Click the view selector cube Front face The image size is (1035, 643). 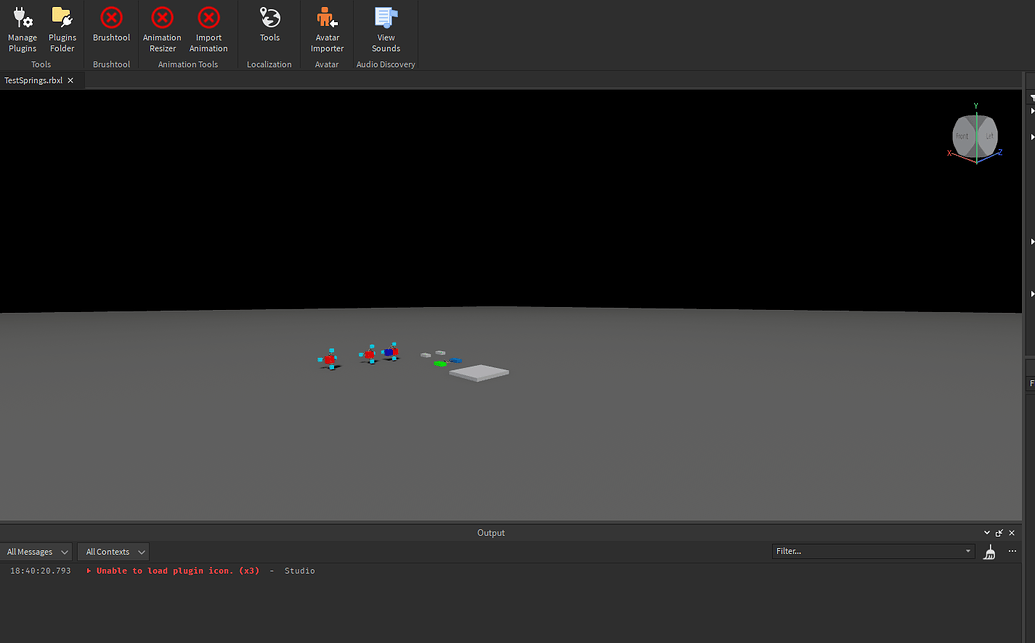pyautogui.click(x=964, y=137)
